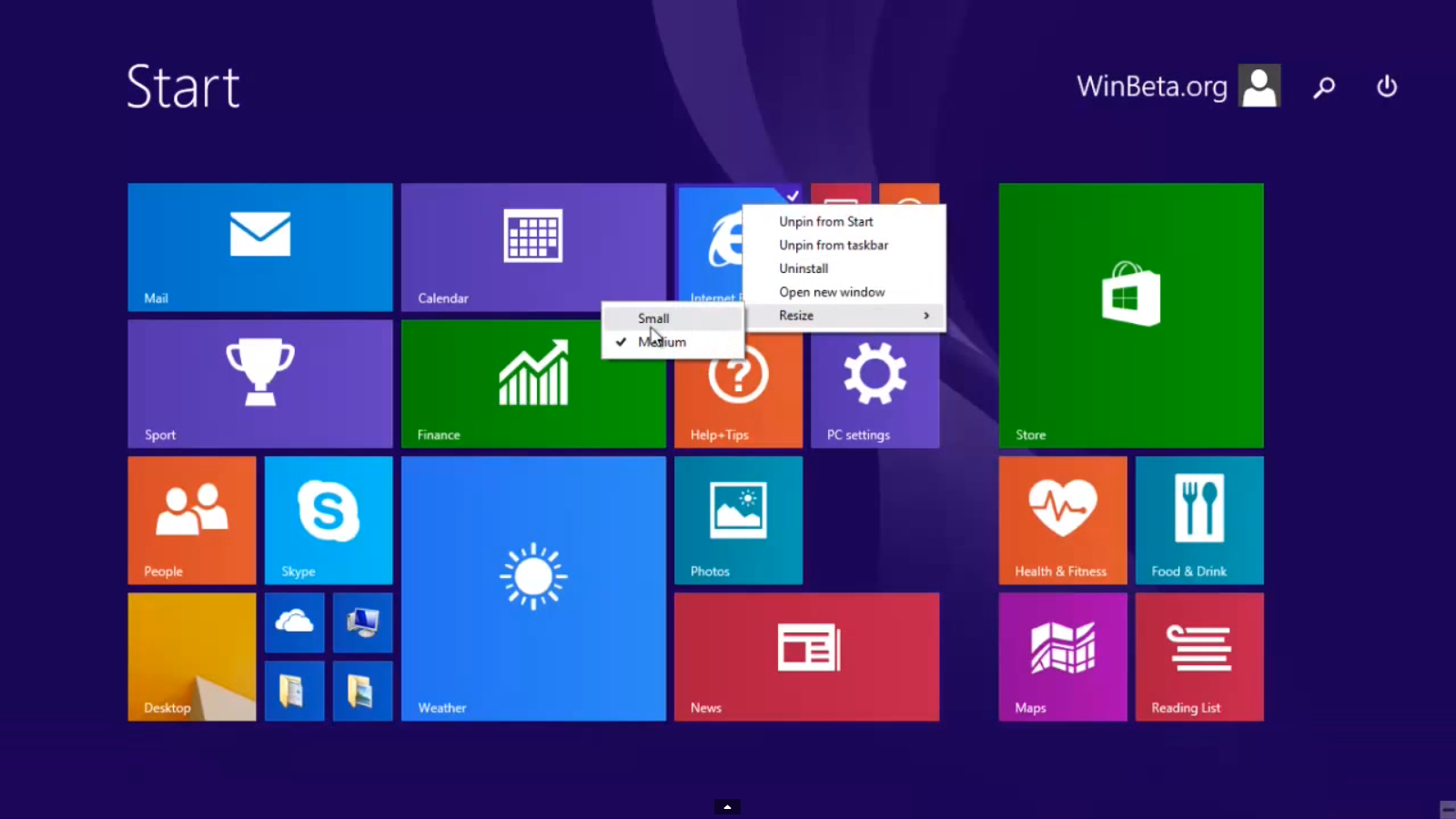Choose Uninstall from the context menu
The width and height of the screenshot is (1456, 819).
(x=804, y=268)
